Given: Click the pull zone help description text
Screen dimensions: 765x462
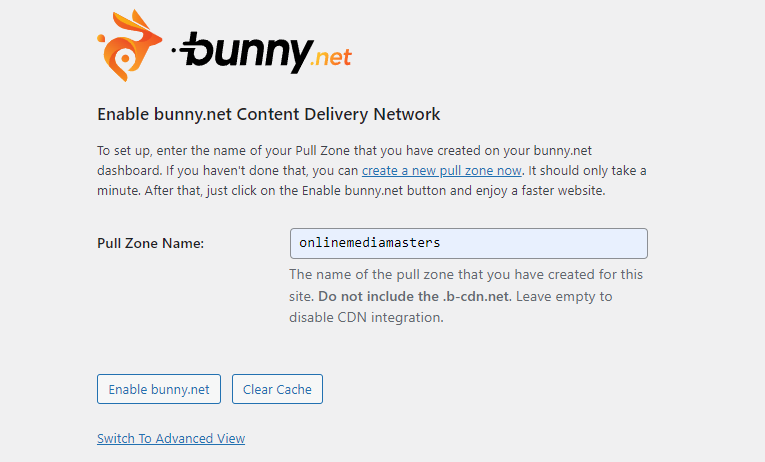Looking at the screenshot, I should 466,296.
